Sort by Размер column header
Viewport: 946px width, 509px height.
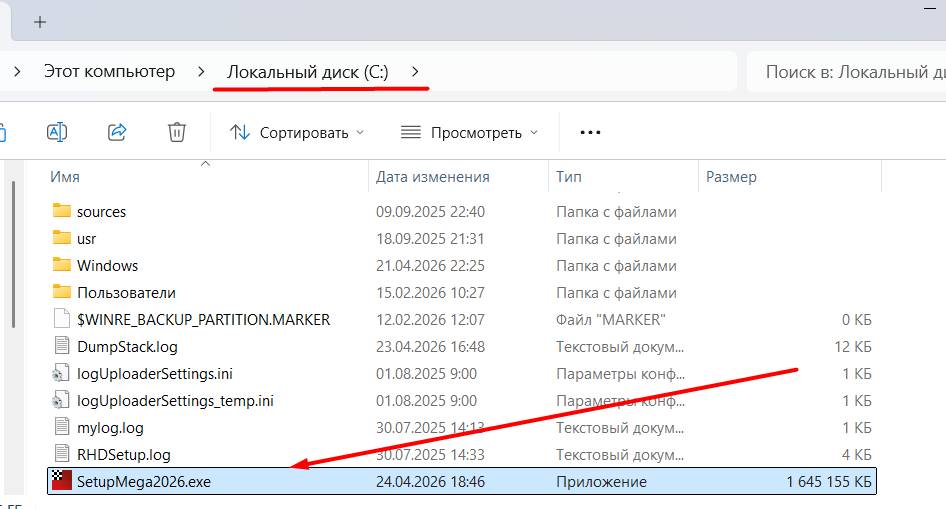(731, 177)
